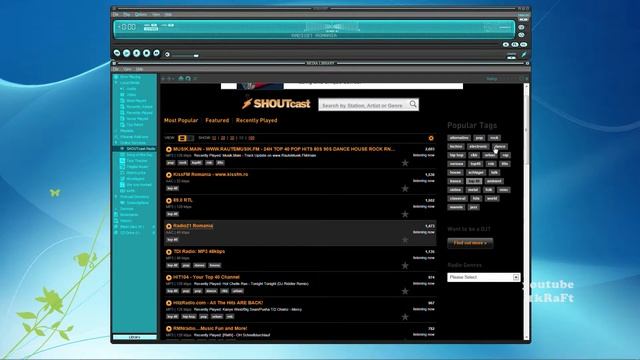Star HitzRadio.com as favorite
The image size is (640, 360).
pyautogui.click(x=405, y=316)
